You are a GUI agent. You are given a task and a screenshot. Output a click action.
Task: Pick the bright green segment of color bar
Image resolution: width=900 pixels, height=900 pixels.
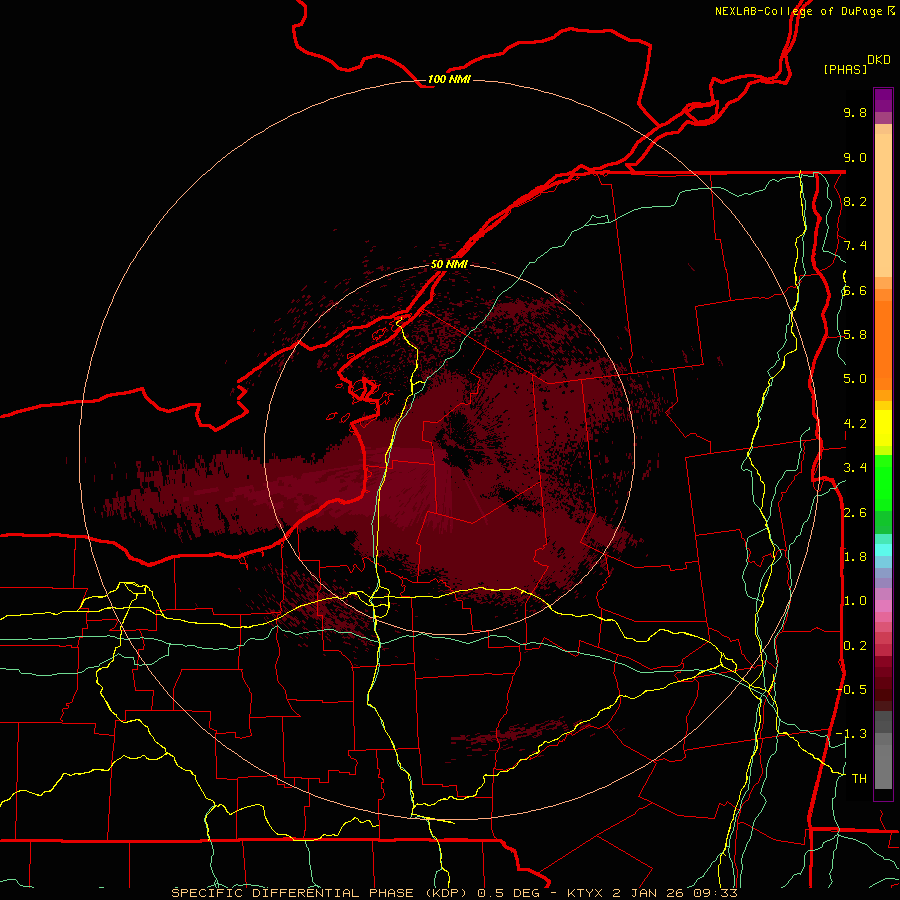pyautogui.click(x=883, y=482)
